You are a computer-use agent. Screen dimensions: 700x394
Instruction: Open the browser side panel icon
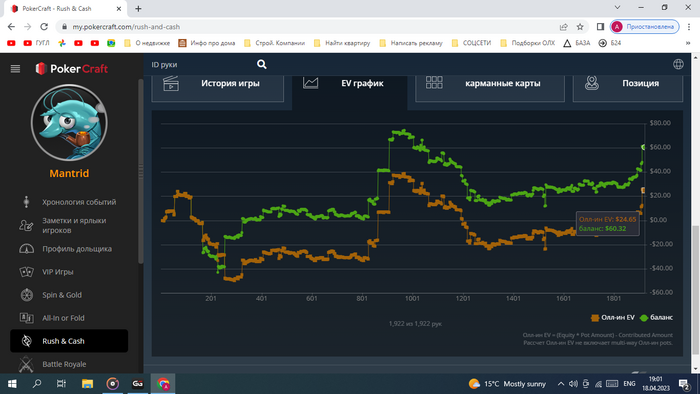click(x=600, y=27)
